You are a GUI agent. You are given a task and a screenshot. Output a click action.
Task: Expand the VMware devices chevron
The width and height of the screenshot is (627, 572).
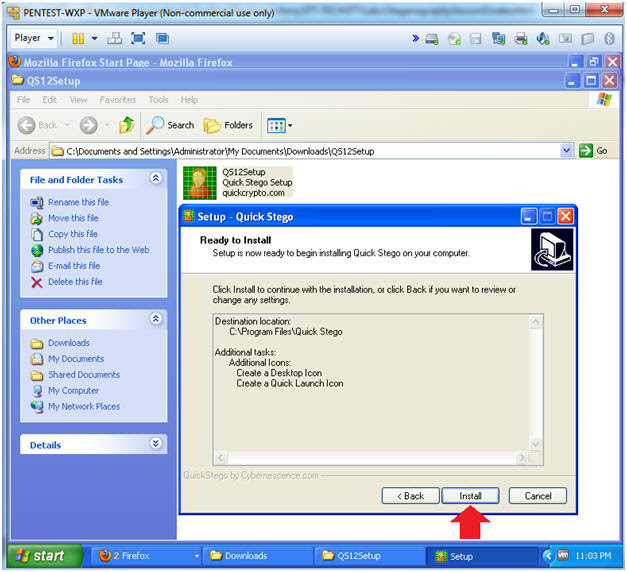(415, 38)
